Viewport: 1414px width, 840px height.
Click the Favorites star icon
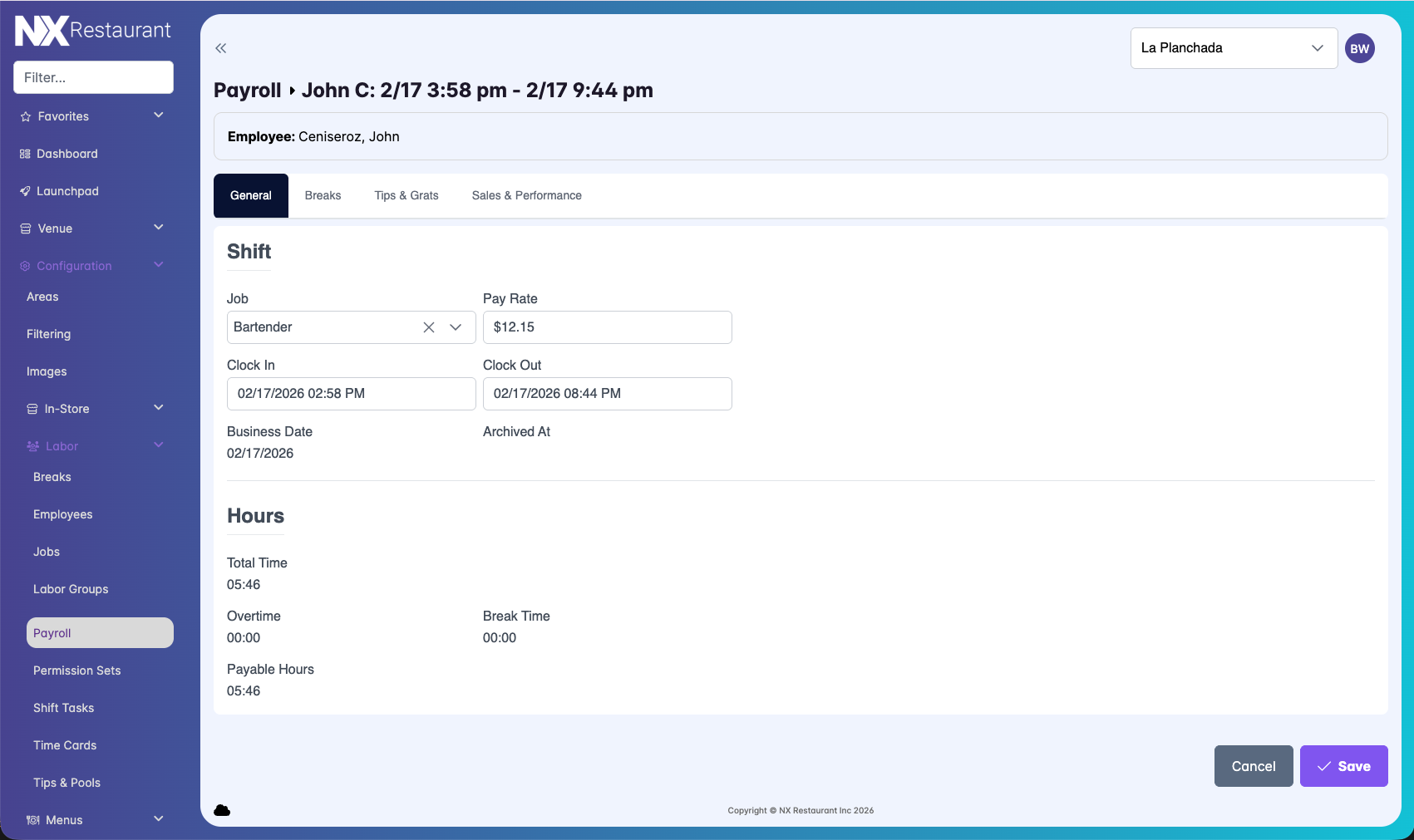point(26,117)
